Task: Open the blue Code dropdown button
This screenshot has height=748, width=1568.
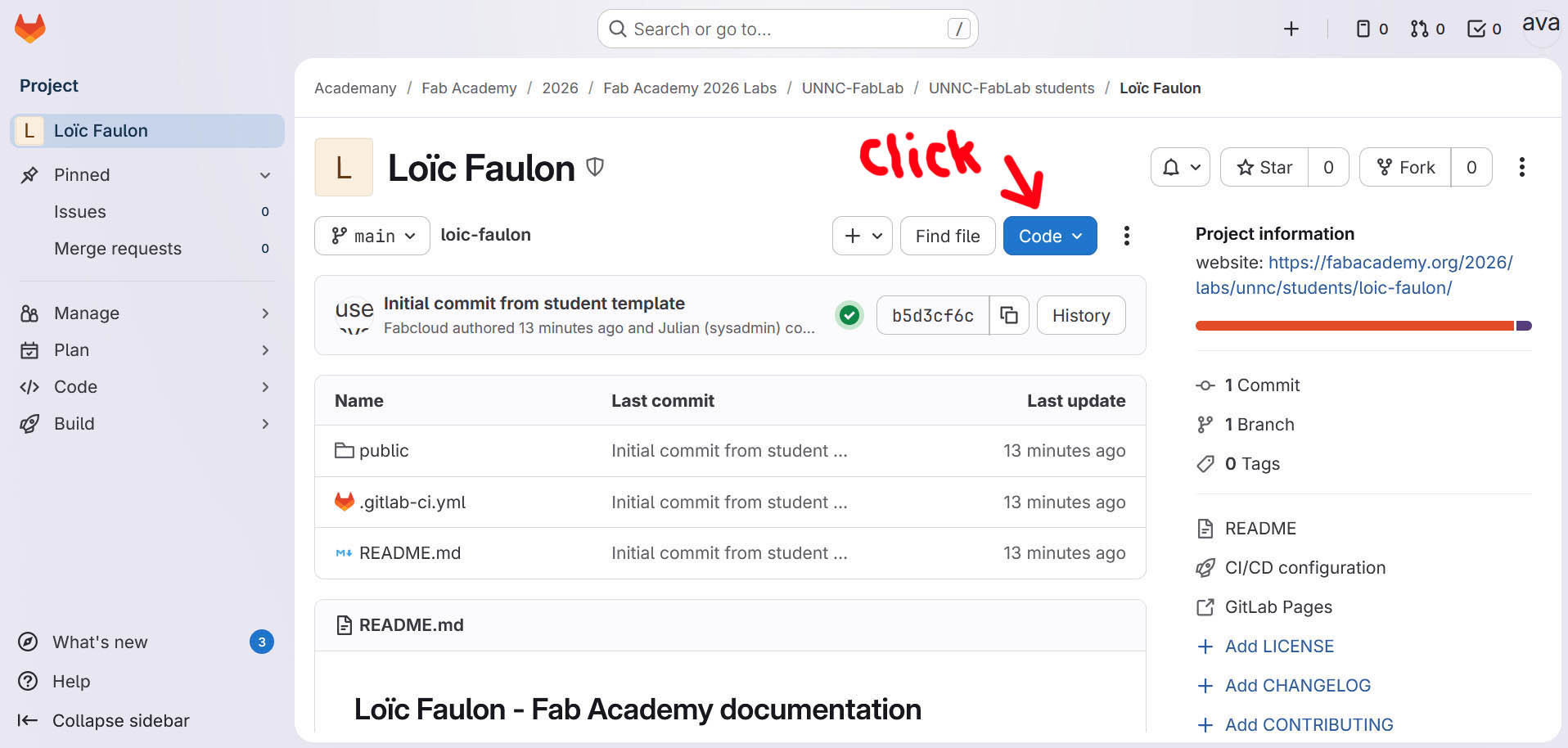Action: click(1050, 236)
